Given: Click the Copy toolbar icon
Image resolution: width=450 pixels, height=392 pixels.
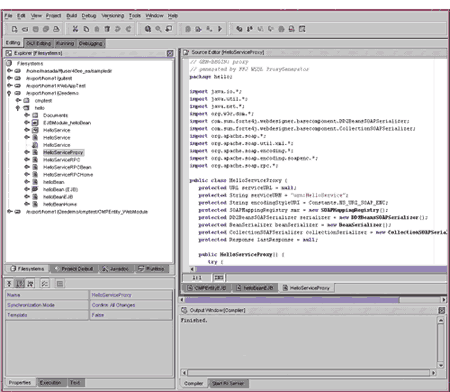Looking at the screenshot, I should [86, 29].
